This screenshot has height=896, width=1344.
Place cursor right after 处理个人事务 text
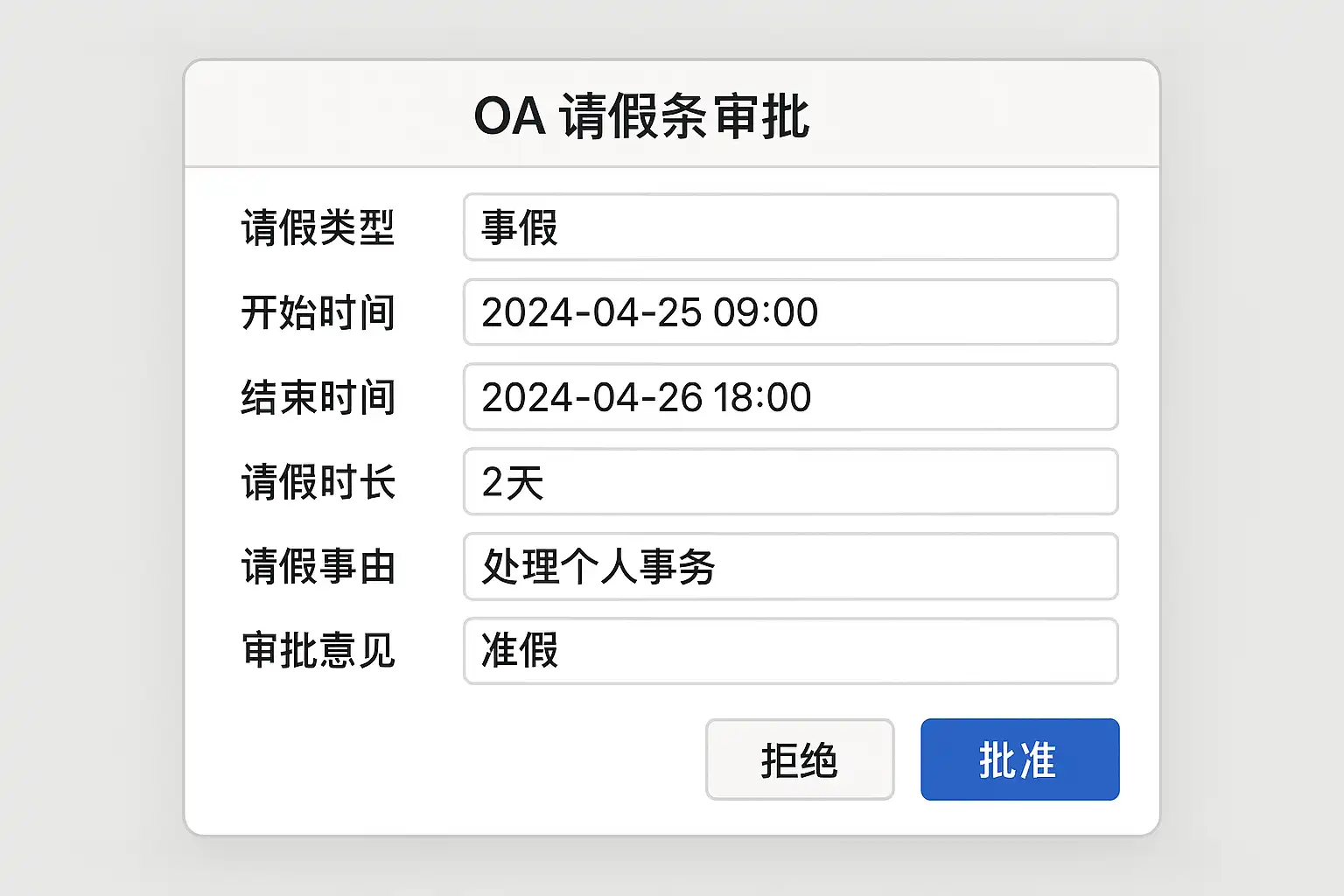[718, 567]
